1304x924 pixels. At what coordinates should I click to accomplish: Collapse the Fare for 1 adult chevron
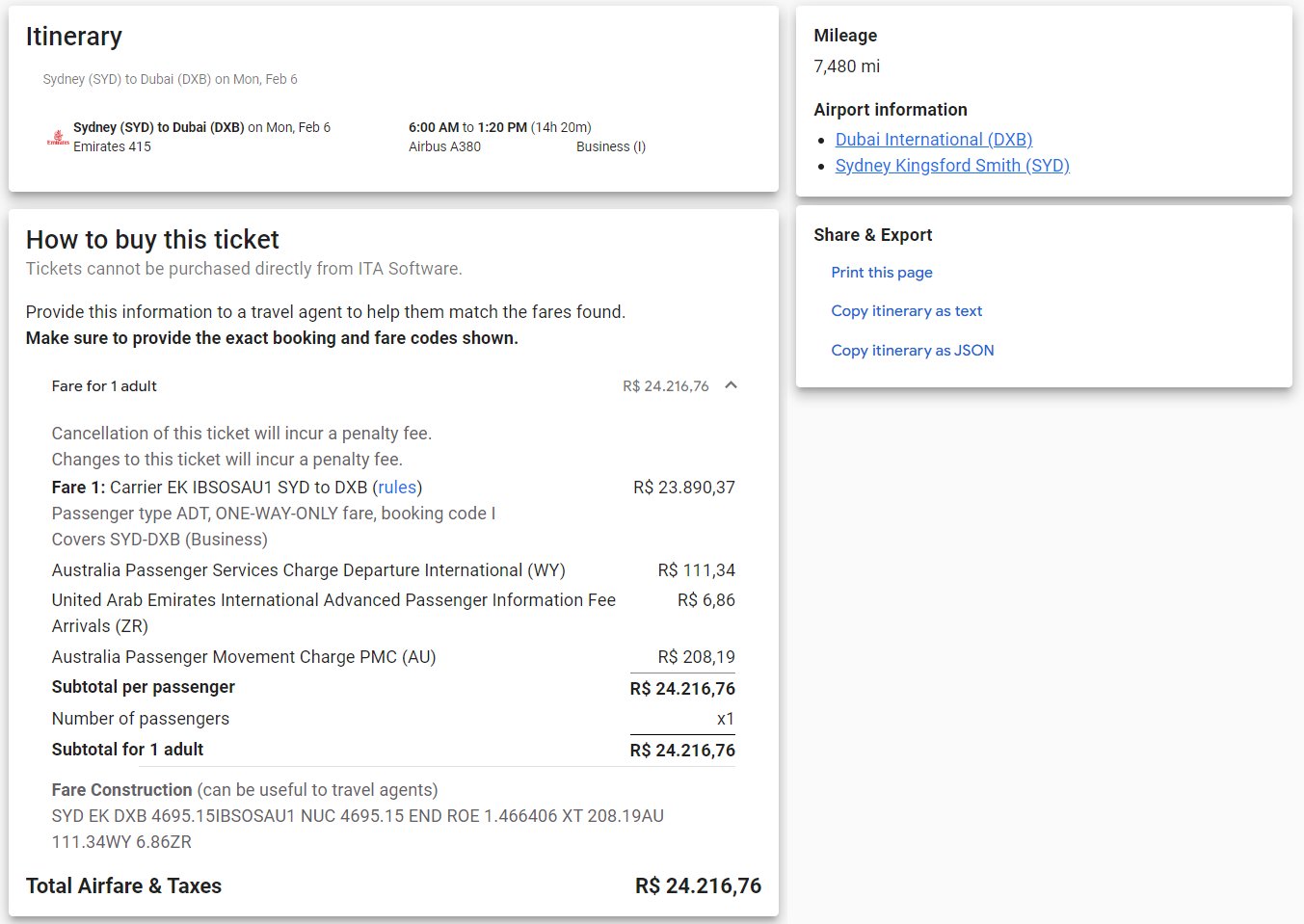(731, 385)
